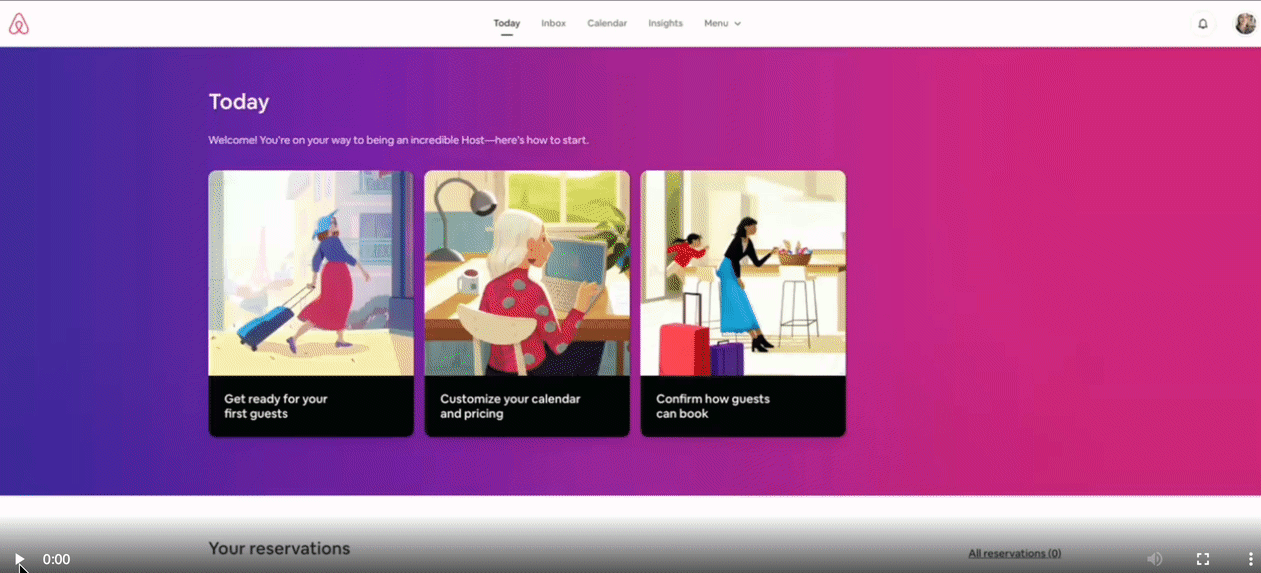The height and width of the screenshot is (573, 1261).
Task: Play the video
Action: (19, 559)
